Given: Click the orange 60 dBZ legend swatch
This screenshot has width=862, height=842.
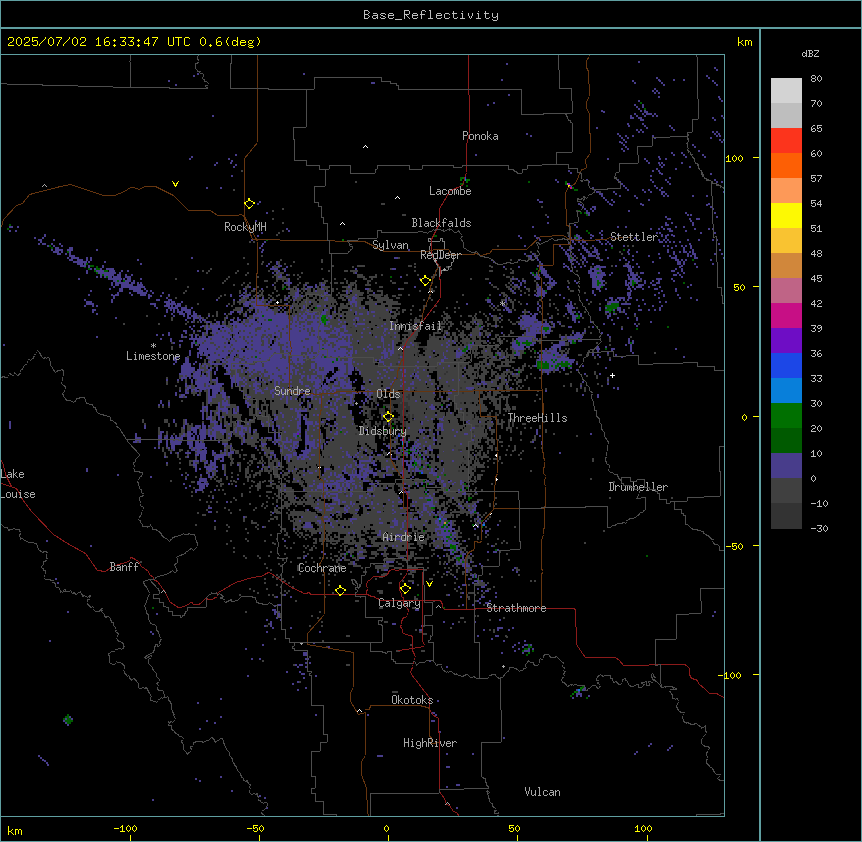Looking at the screenshot, I should pos(786,165).
